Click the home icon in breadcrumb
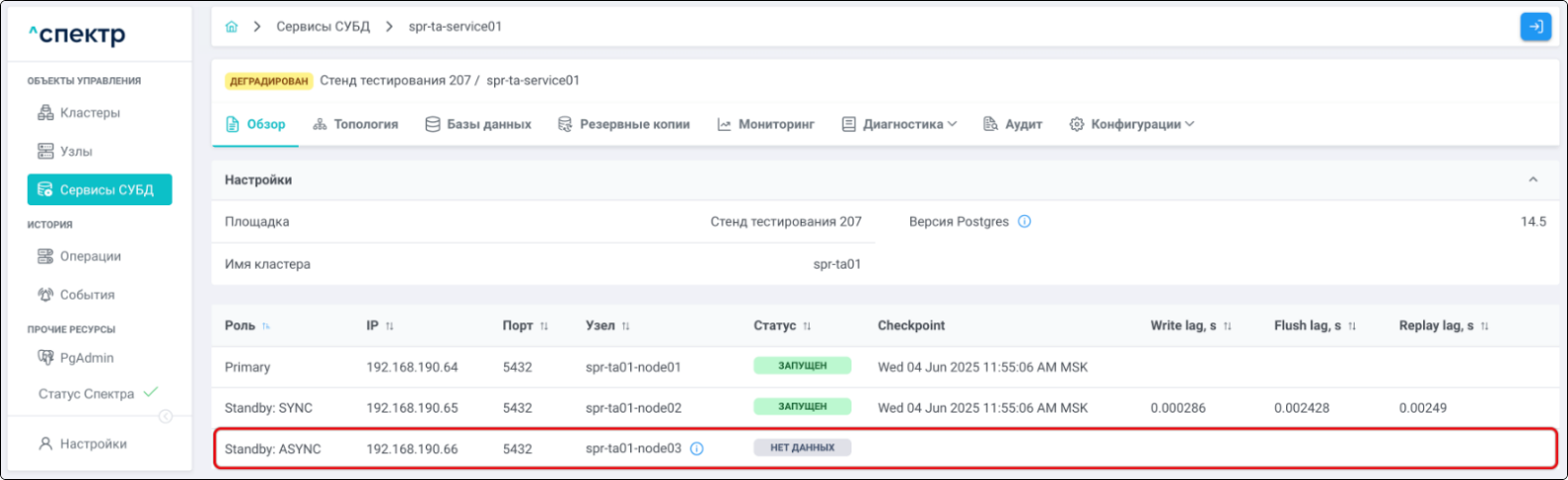 pyautogui.click(x=231, y=27)
